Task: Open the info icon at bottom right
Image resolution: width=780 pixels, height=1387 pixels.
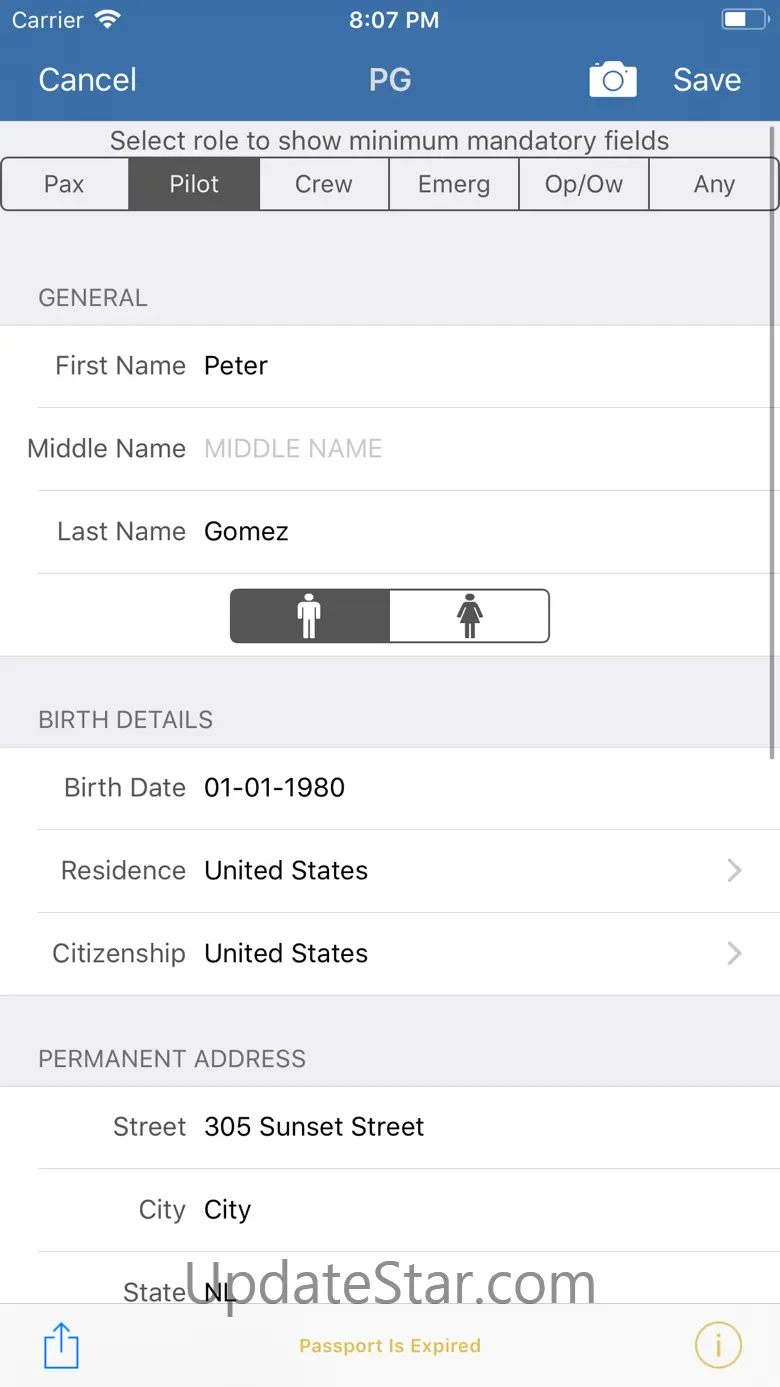Action: [x=718, y=1345]
